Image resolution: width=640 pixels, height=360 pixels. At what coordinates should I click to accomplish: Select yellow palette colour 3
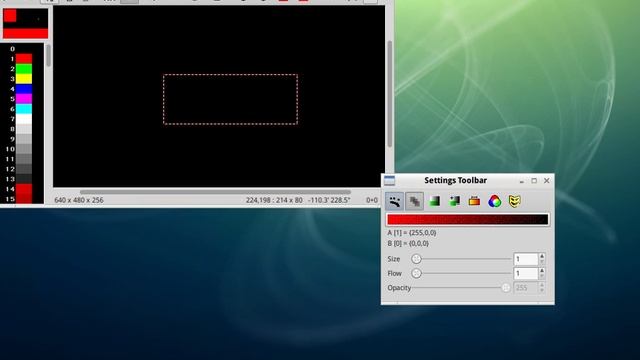coord(24,79)
